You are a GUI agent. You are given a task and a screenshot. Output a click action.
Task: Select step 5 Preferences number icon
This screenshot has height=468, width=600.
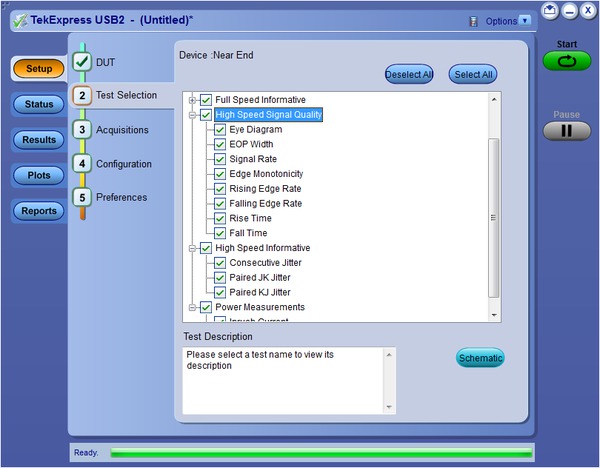coord(82,198)
